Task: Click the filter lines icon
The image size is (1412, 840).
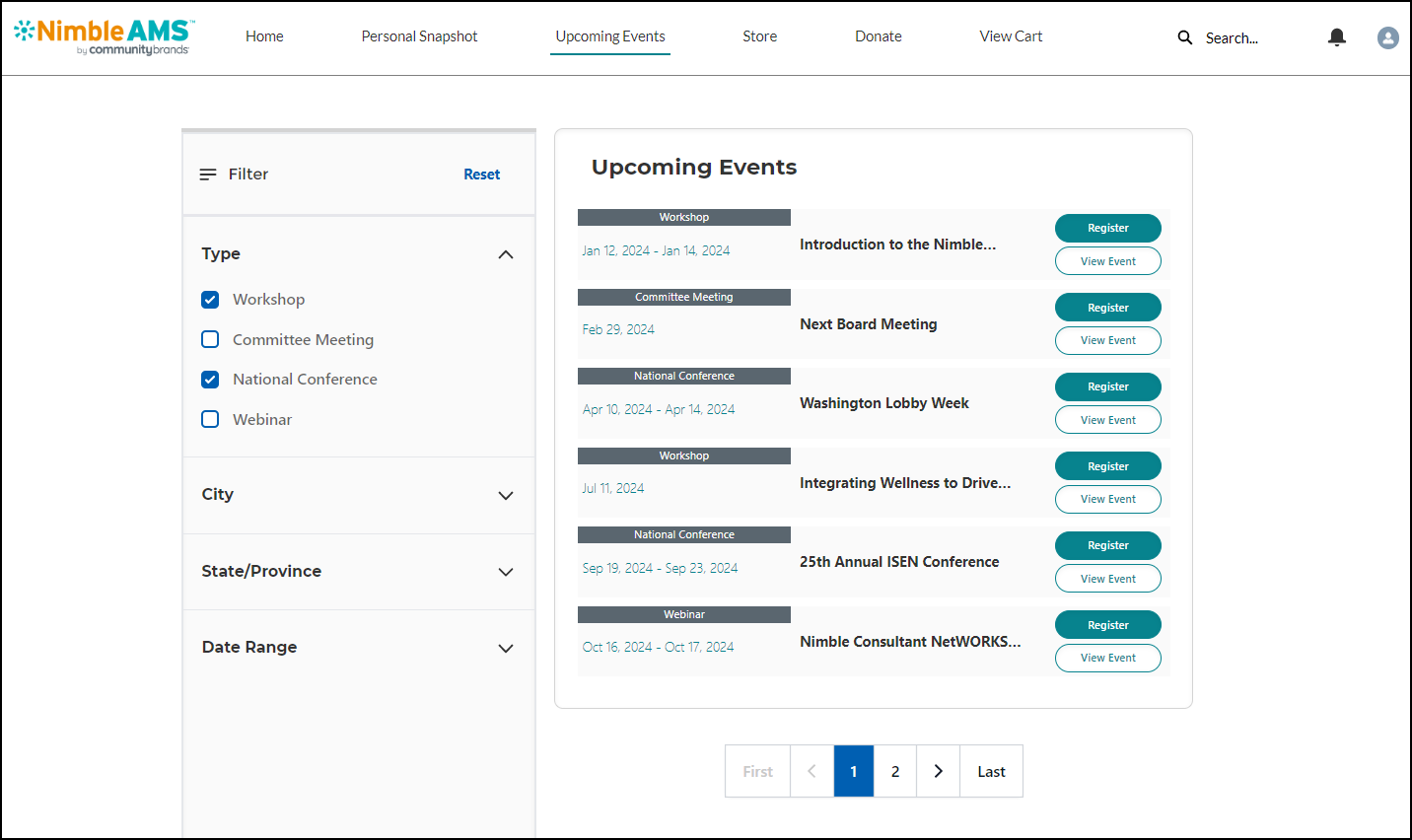Action: click(x=208, y=175)
